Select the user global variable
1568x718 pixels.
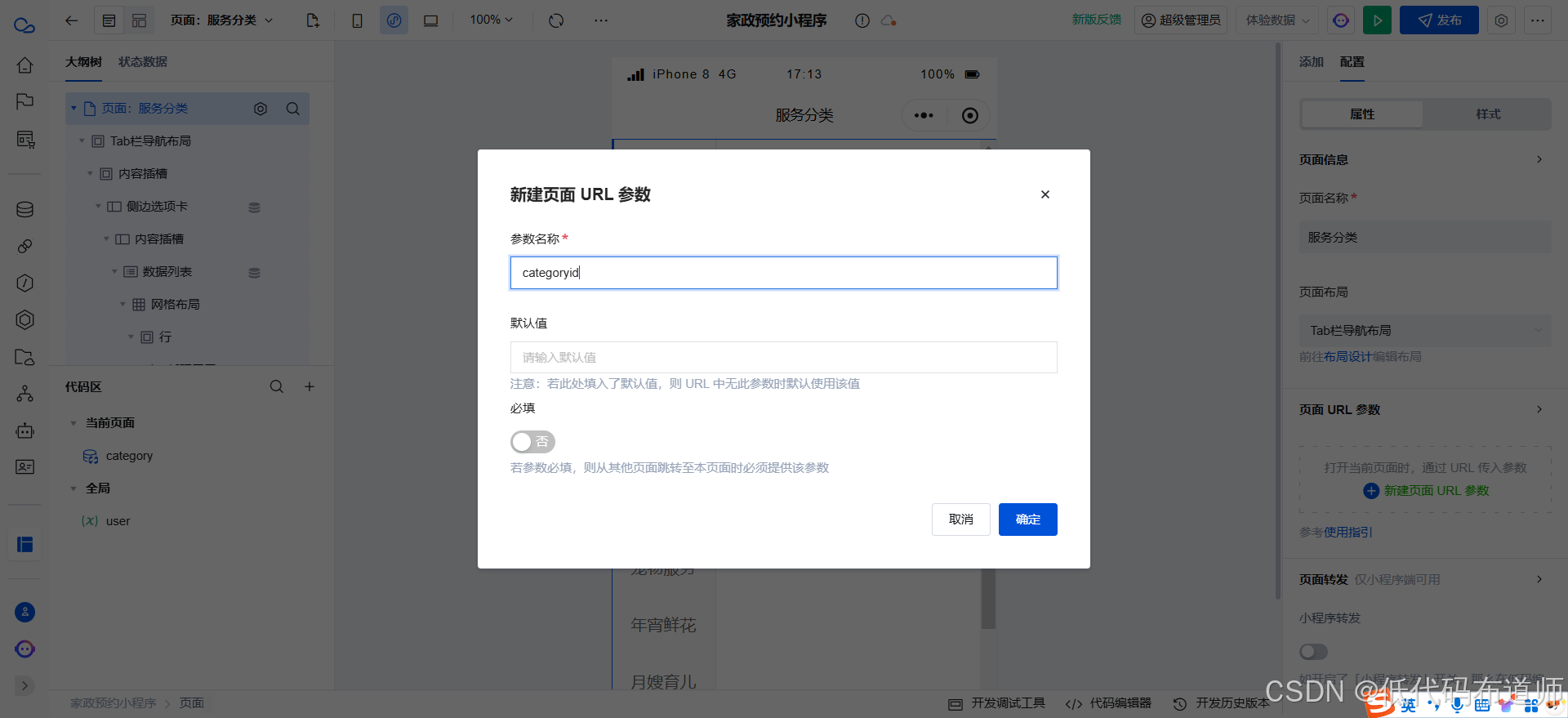pos(118,521)
